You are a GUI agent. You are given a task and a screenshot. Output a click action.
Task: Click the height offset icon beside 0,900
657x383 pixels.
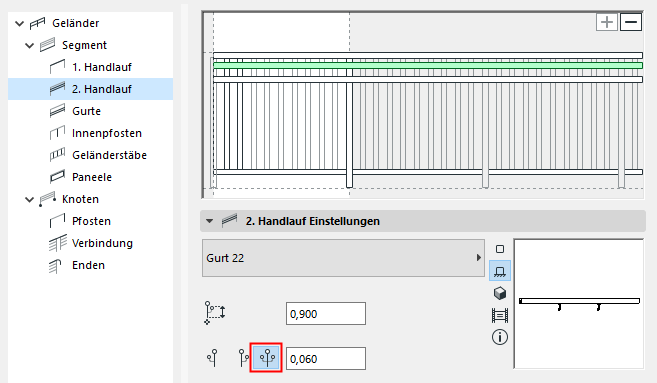point(215,313)
